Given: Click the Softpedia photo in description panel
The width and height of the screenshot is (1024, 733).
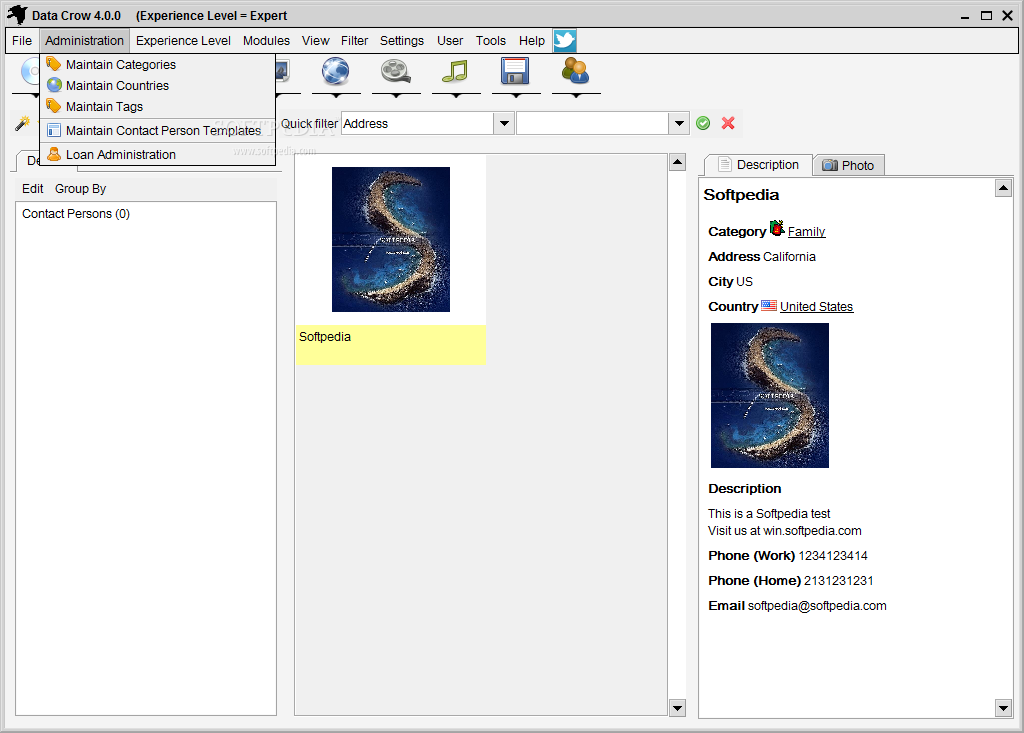Looking at the screenshot, I should (x=769, y=395).
